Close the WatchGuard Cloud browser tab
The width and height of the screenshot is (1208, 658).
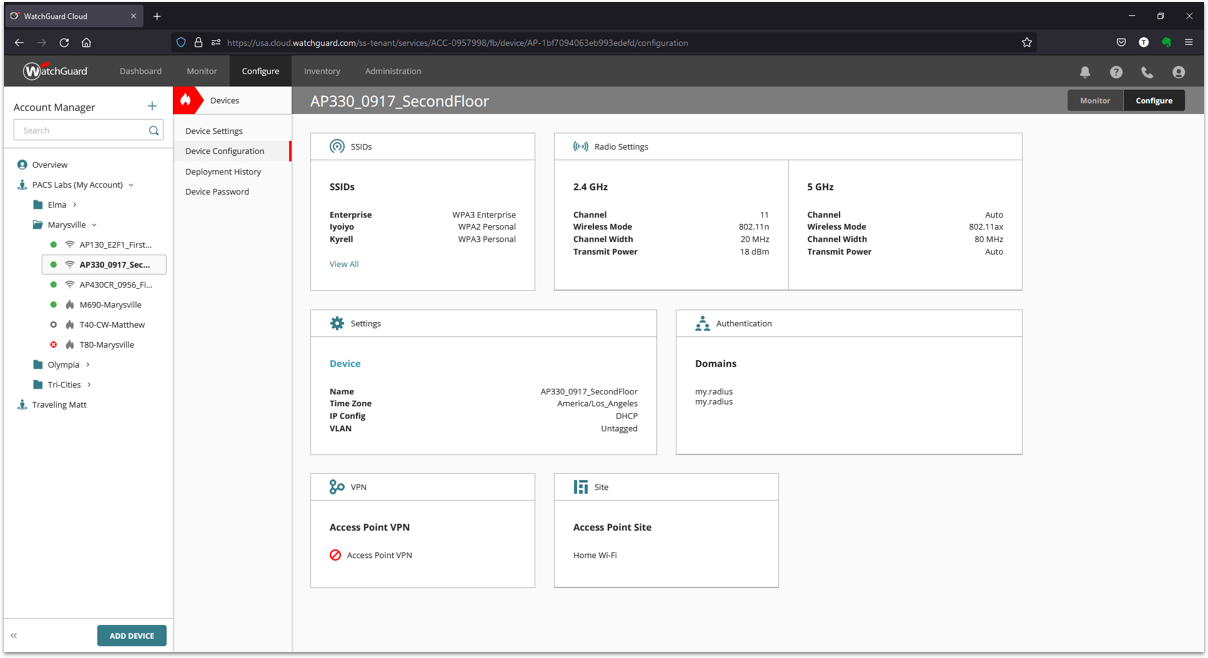[134, 16]
